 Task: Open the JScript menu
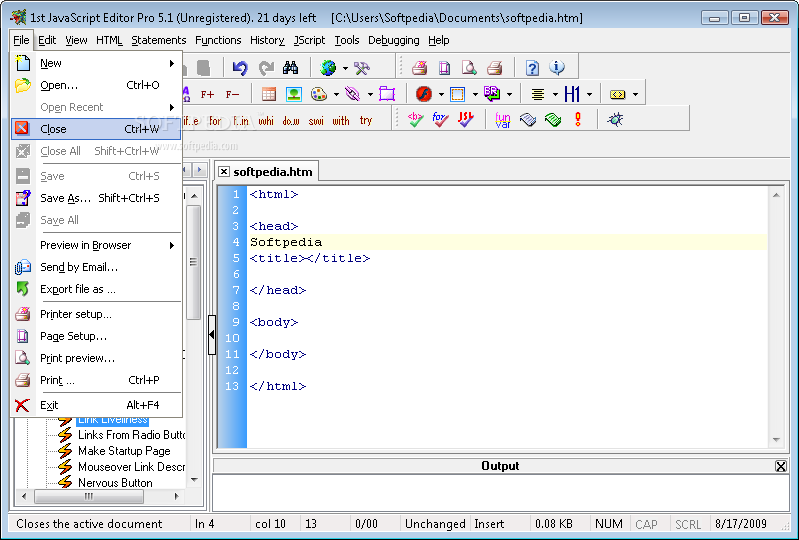coord(309,40)
